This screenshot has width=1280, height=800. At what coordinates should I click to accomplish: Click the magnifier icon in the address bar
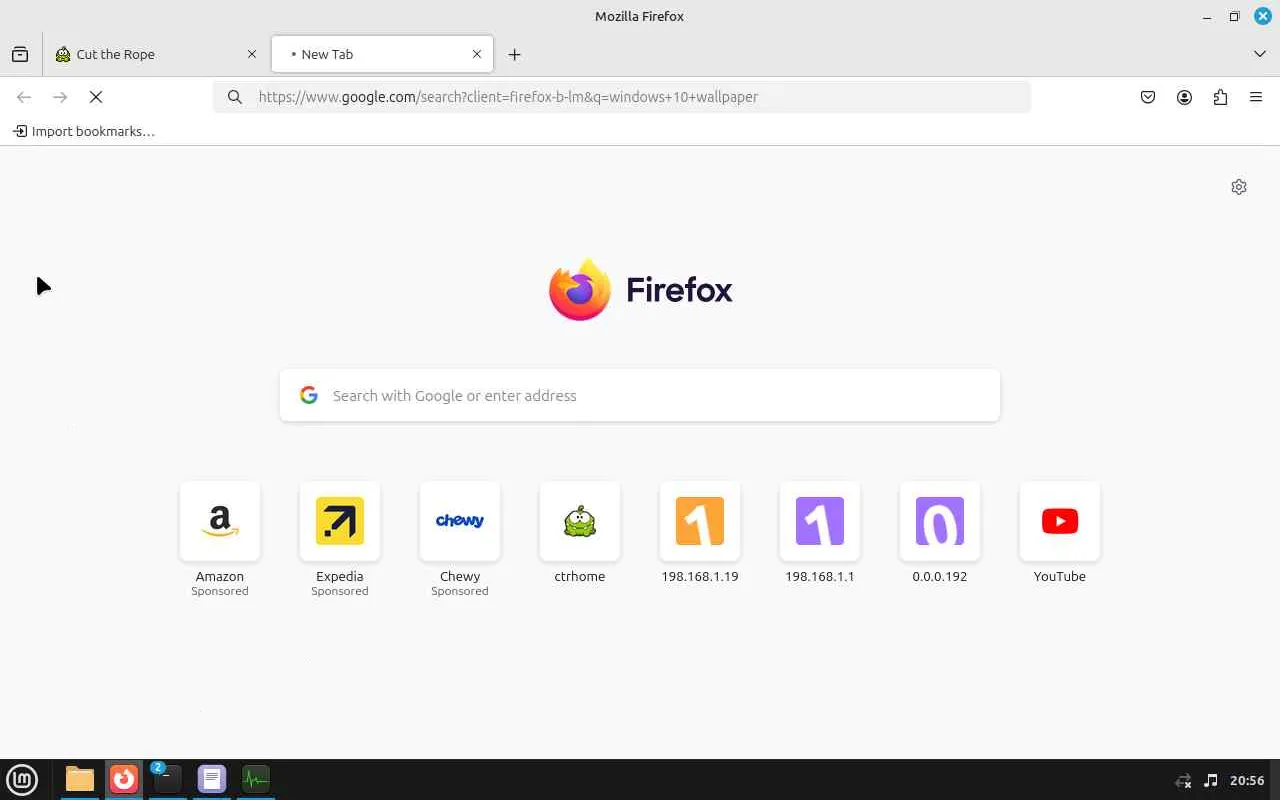pyautogui.click(x=234, y=97)
